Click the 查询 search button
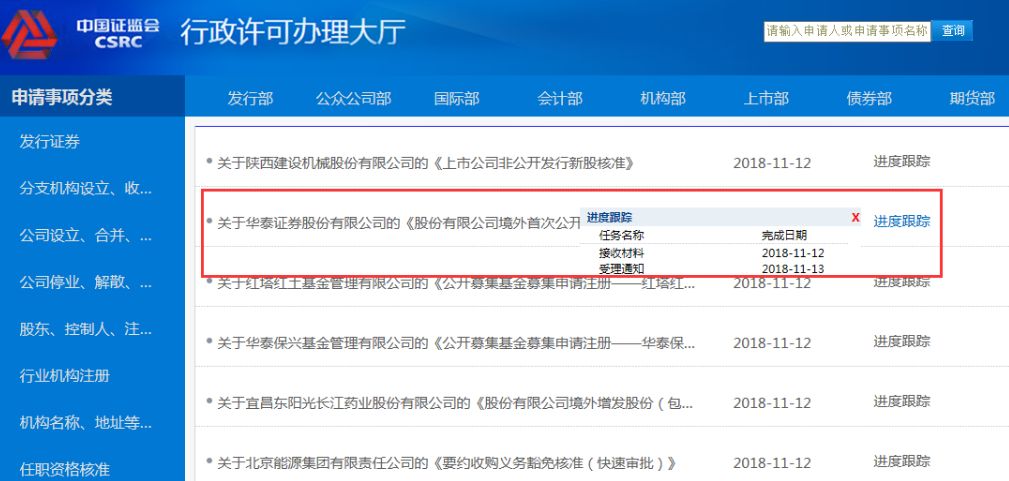 (x=953, y=31)
